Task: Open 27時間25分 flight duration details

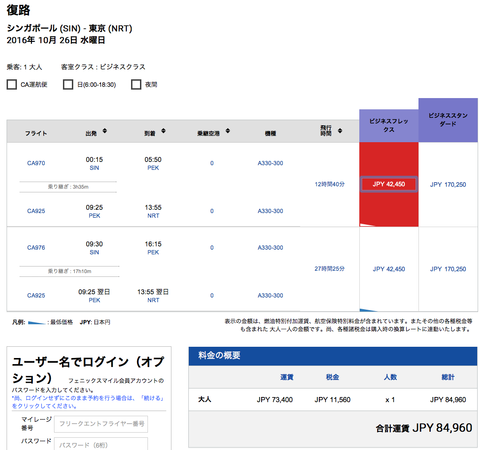Action: tap(329, 269)
